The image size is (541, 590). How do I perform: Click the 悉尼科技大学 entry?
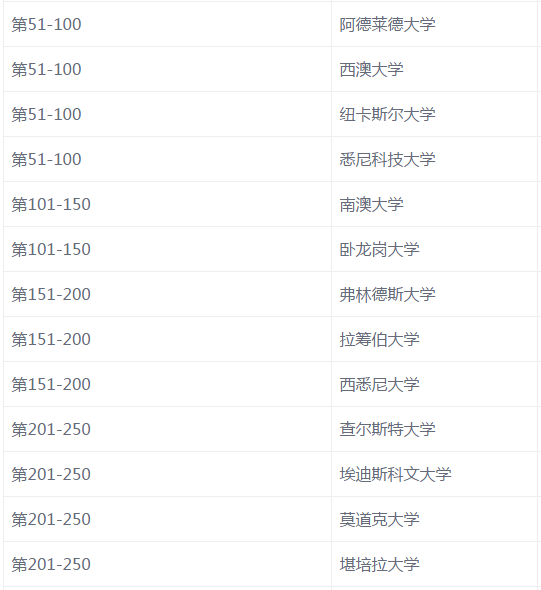point(388,160)
